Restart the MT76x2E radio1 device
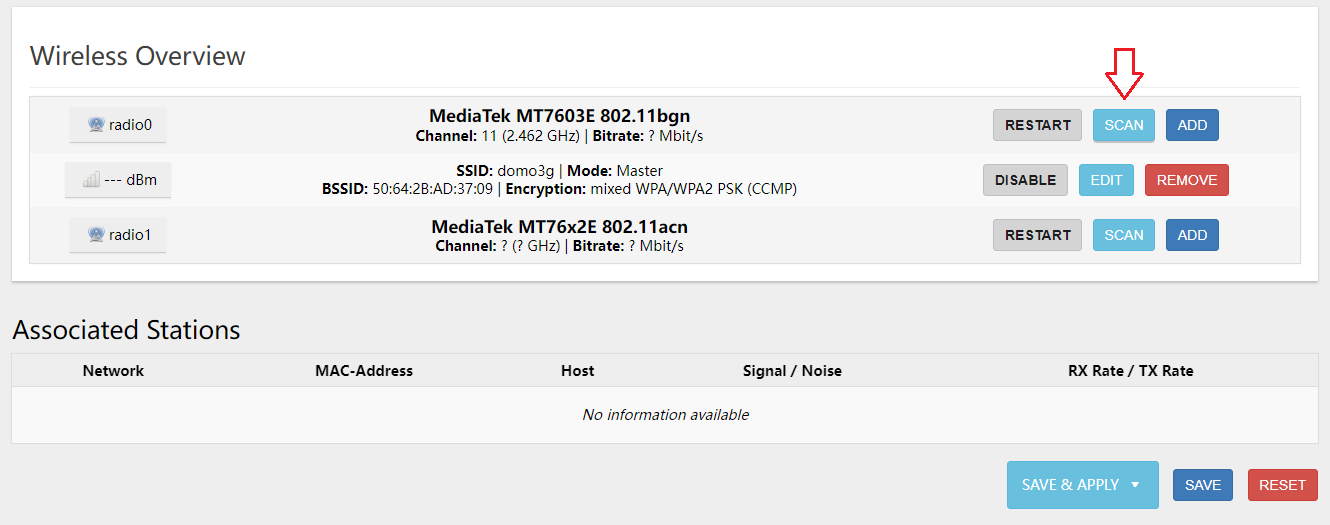The width and height of the screenshot is (1330, 525). tap(1037, 235)
